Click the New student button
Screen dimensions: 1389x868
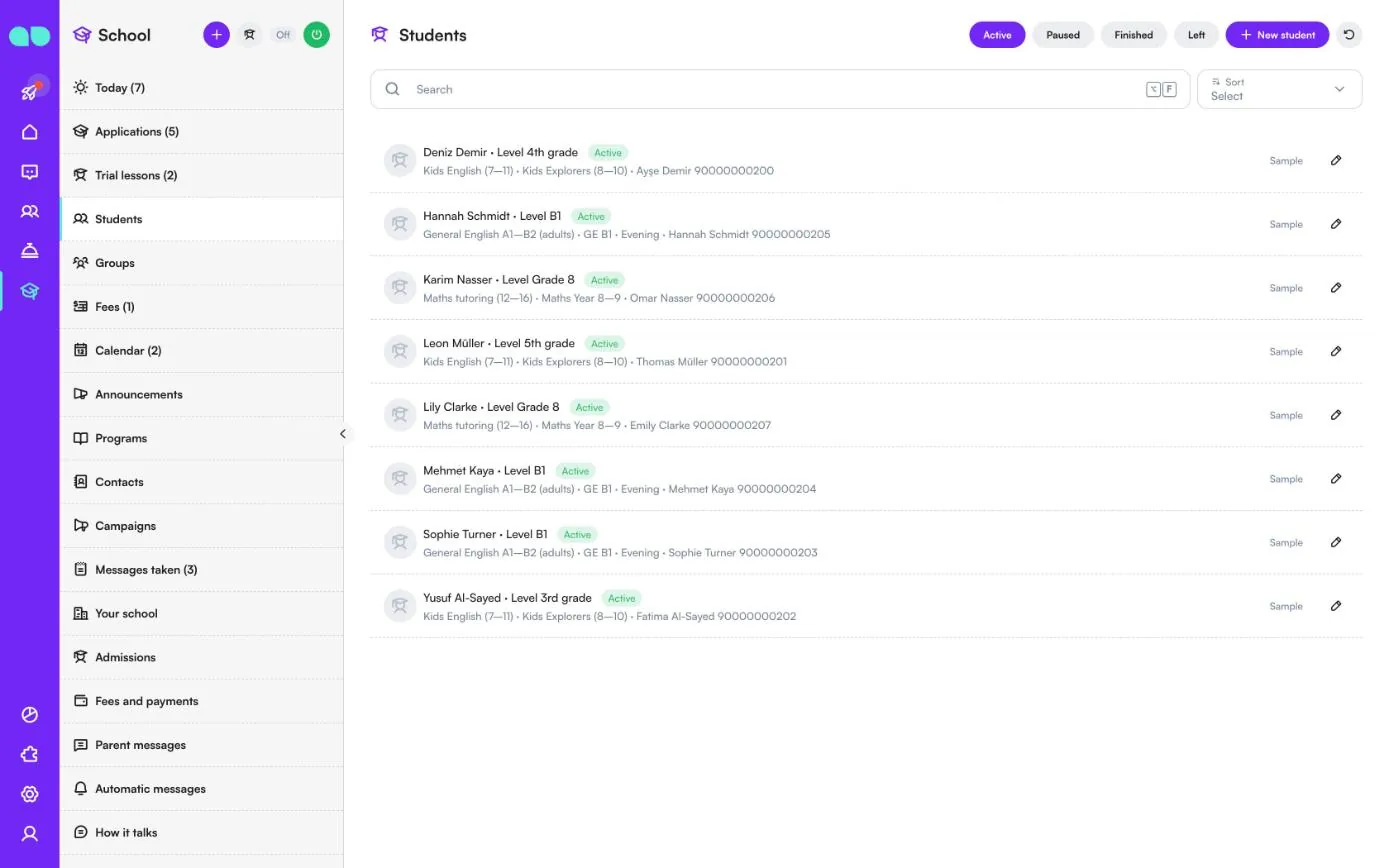pos(1277,35)
